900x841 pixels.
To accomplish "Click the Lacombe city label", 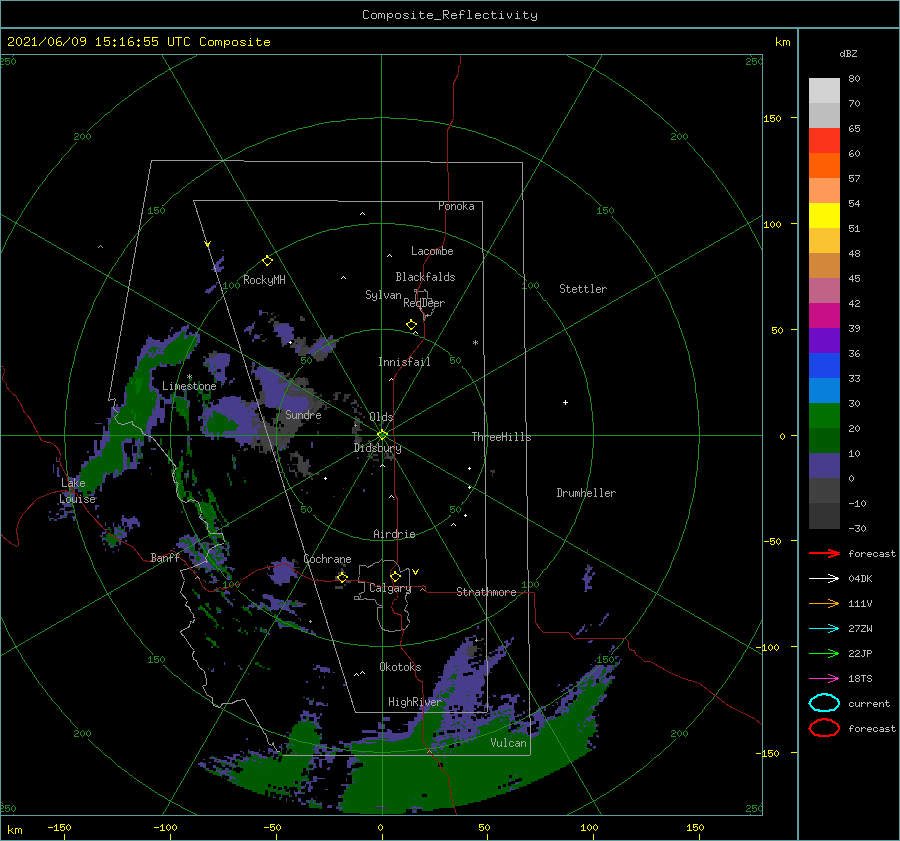I will pos(432,251).
